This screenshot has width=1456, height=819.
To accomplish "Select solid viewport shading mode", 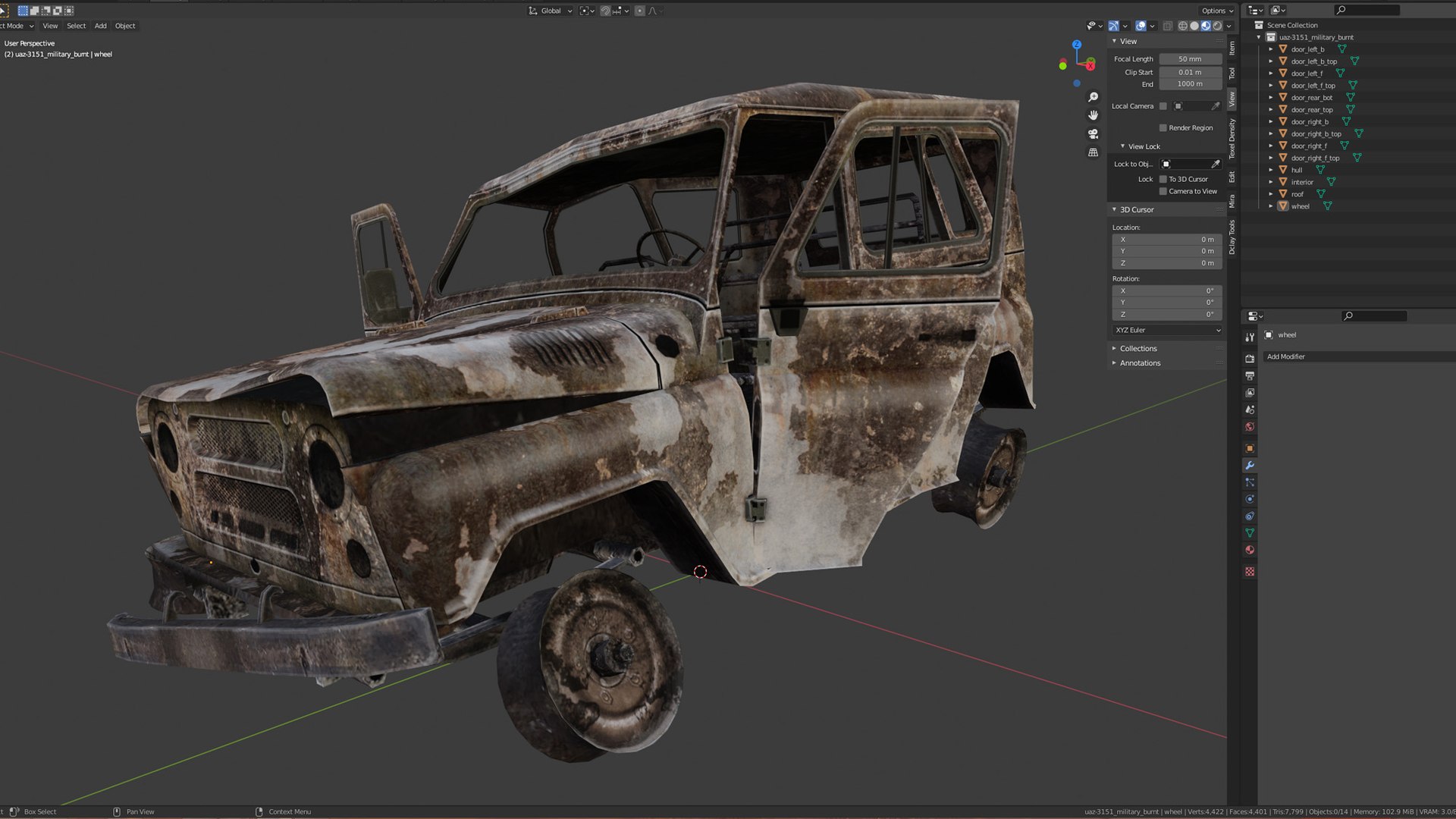I will (x=1194, y=26).
